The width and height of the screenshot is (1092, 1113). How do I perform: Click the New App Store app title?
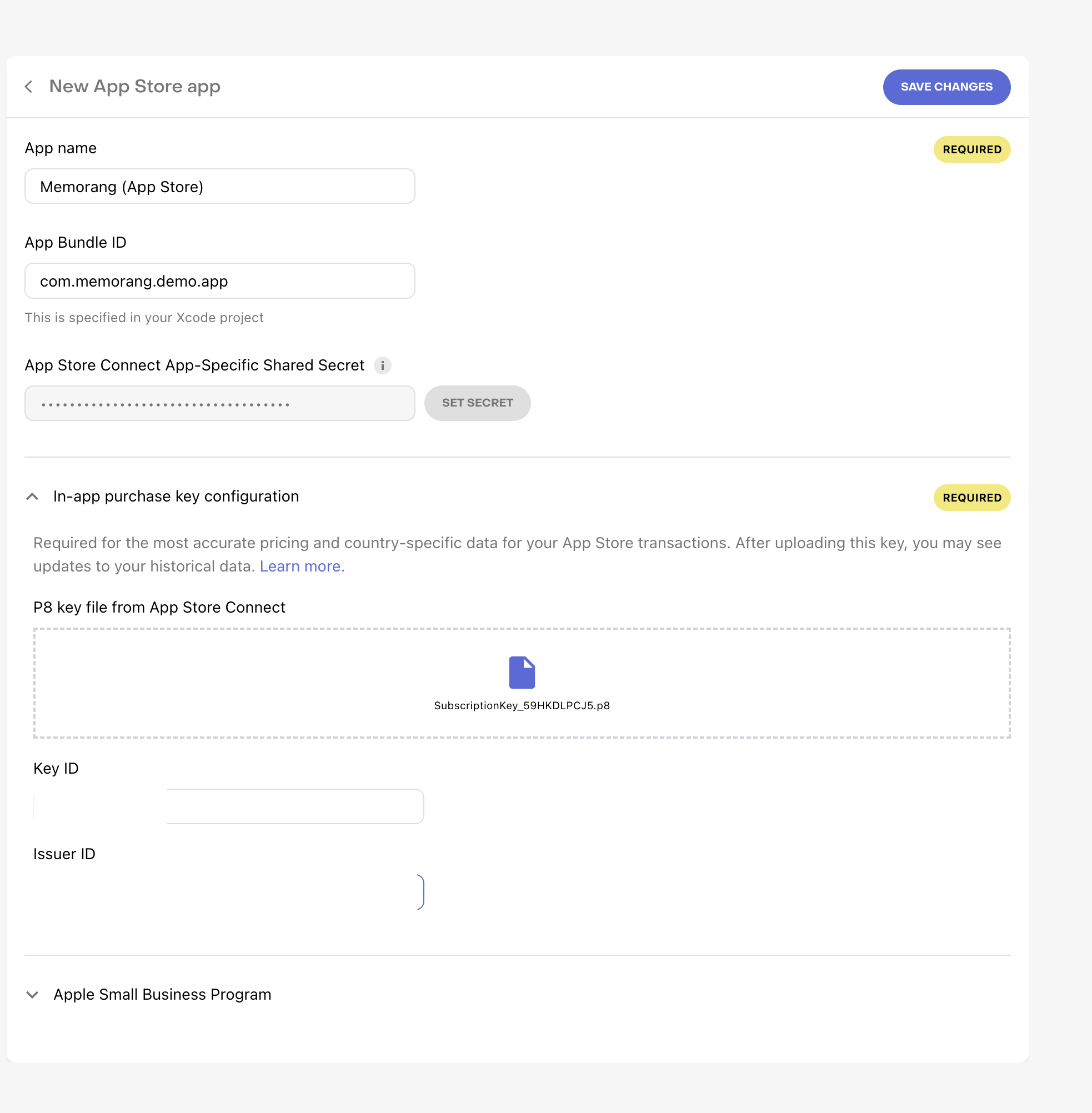tap(135, 87)
